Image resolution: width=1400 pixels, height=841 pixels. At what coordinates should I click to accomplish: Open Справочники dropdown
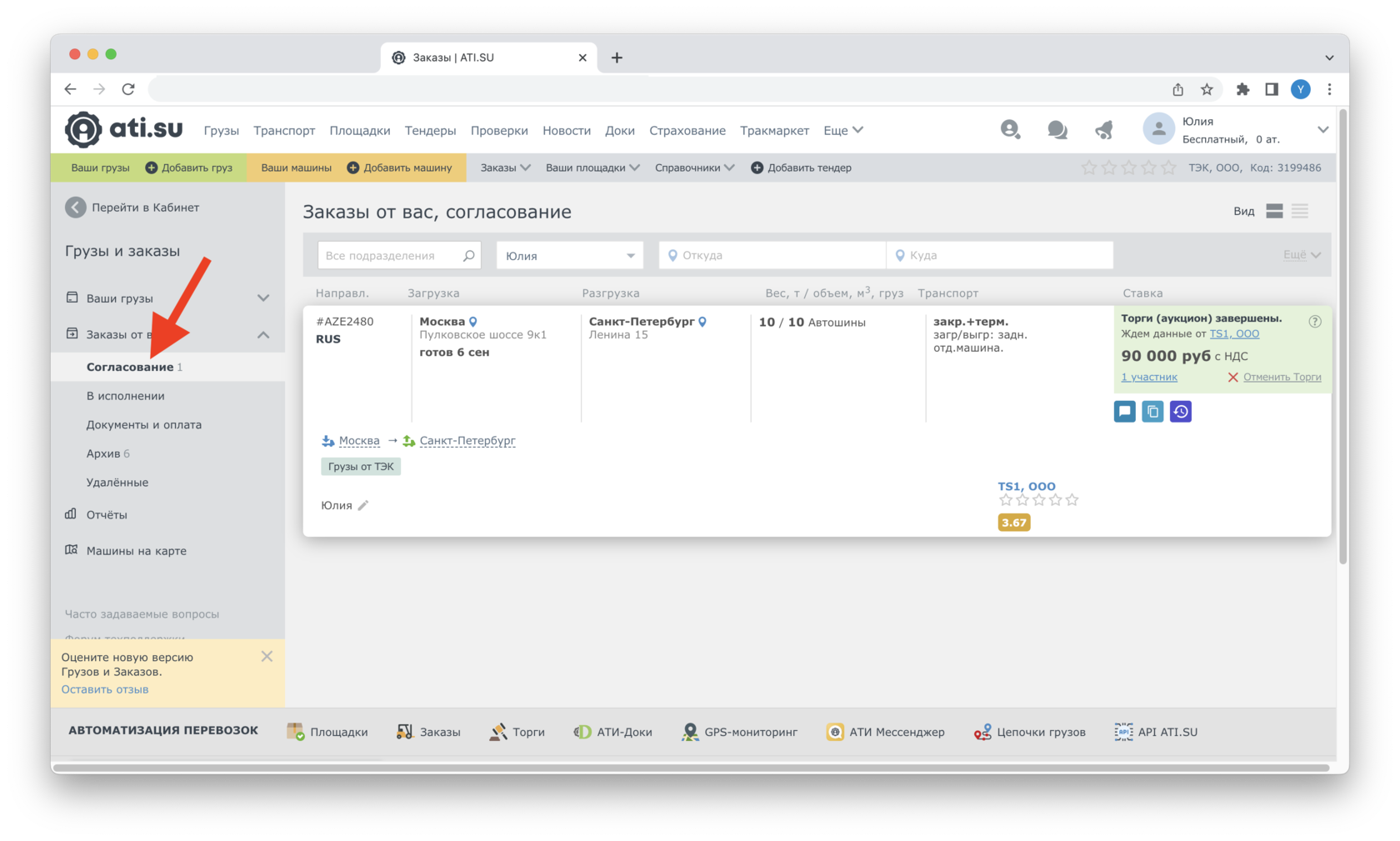pos(695,168)
